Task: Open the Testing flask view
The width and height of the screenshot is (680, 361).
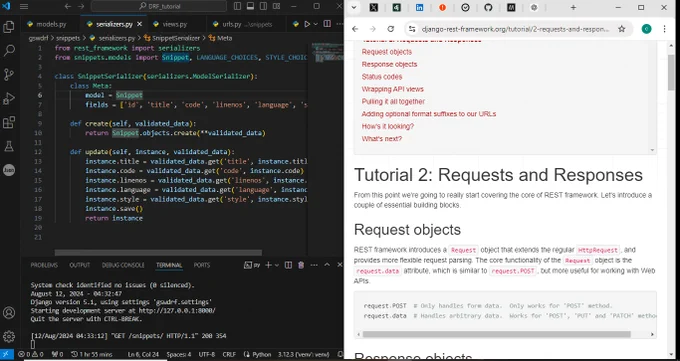Action: pyautogui.click(x=9, y=146)
